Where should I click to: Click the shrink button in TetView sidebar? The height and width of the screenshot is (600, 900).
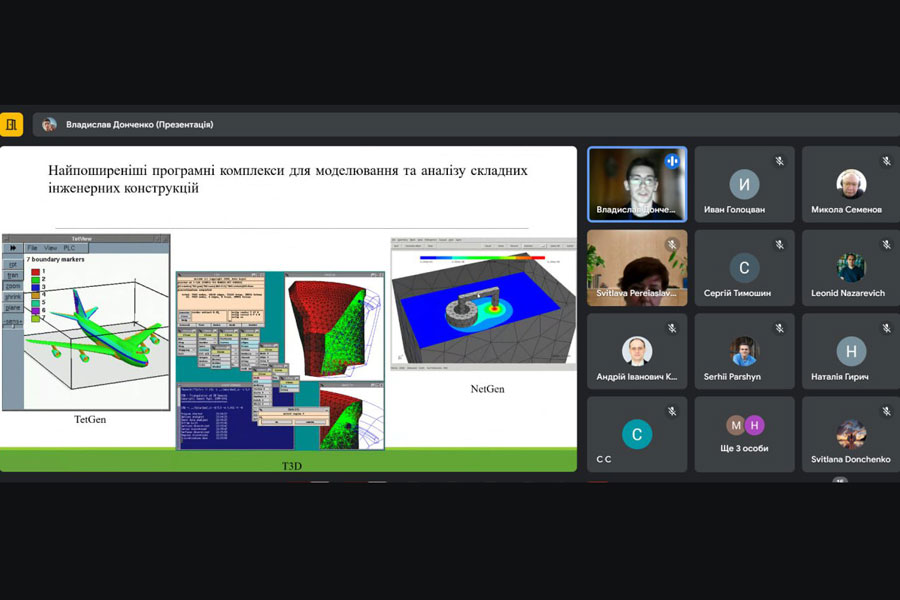point(13,297)
